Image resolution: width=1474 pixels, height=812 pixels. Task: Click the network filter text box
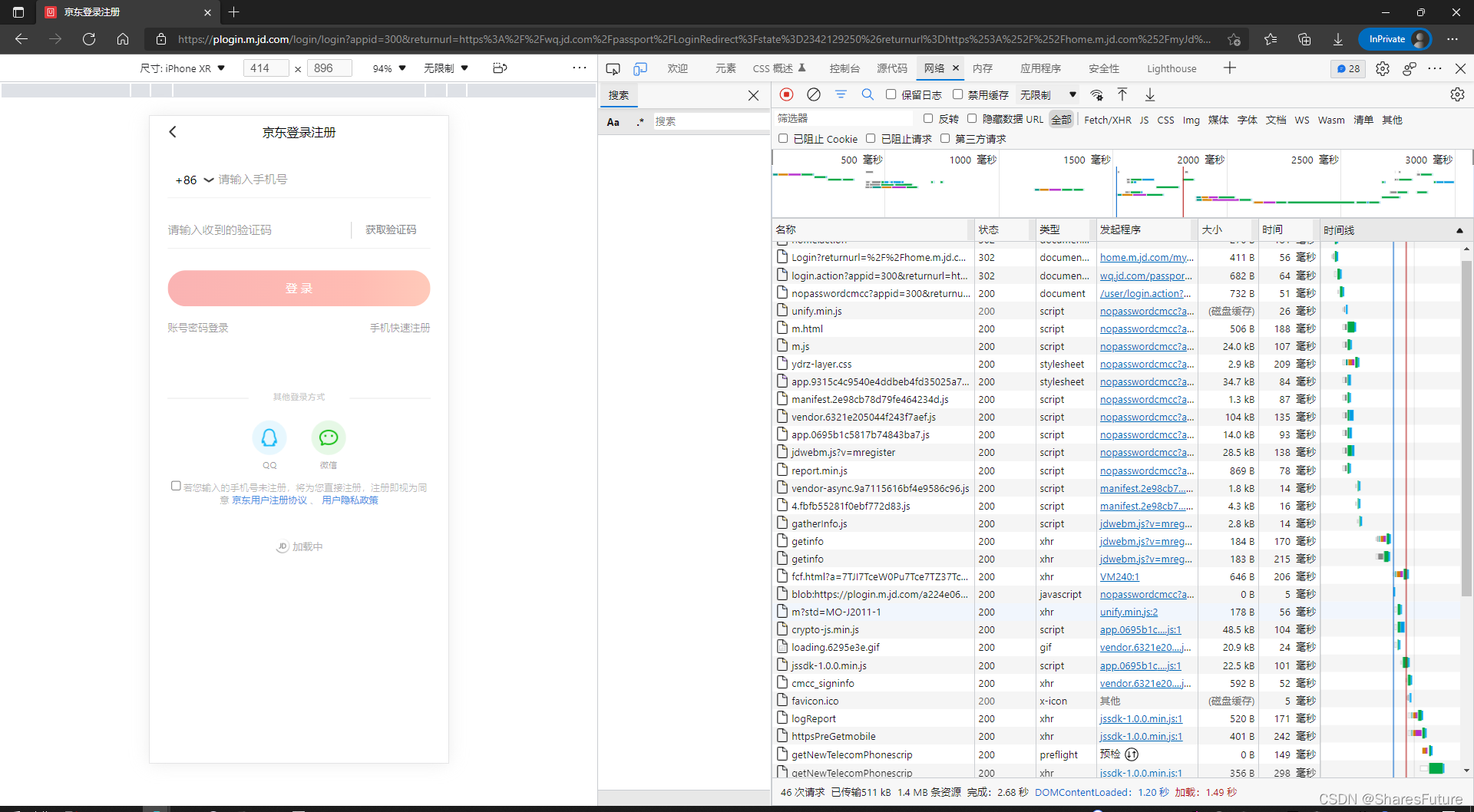point(842,118)
